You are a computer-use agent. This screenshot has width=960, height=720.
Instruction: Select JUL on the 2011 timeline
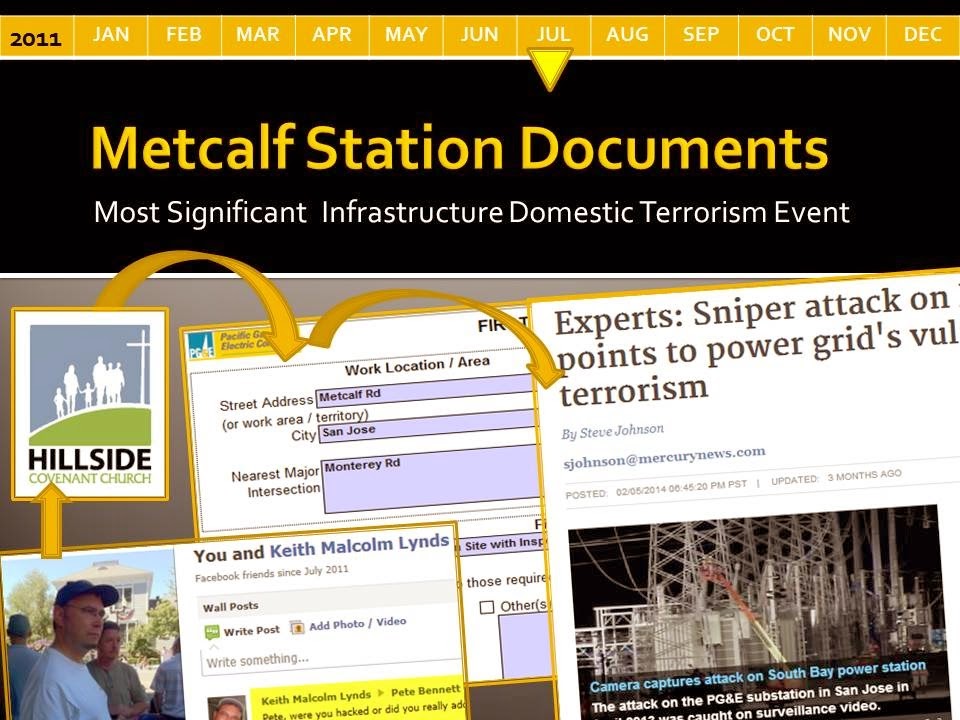tap(553, 35)
